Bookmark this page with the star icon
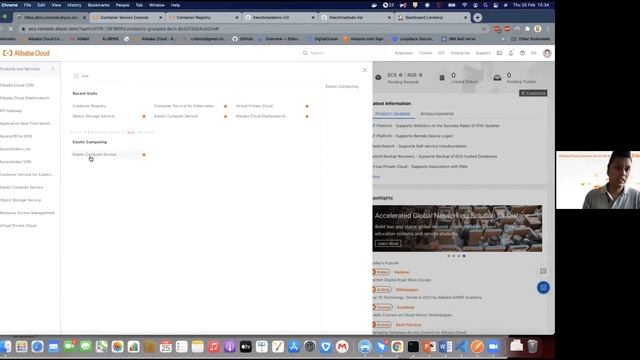640x360 pixels. coord(484,29)
